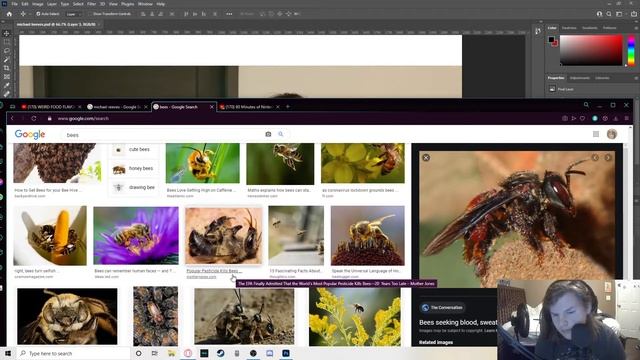Screen dimensions: 640x360
Task: Select the Crop tool
Action: [x=7, y=68]
